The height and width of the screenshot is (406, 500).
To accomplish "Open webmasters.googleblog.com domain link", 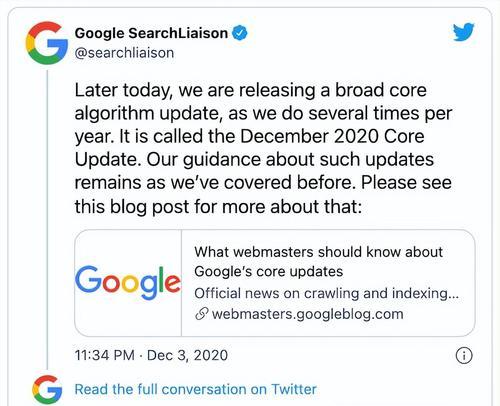I will [307, 314].
